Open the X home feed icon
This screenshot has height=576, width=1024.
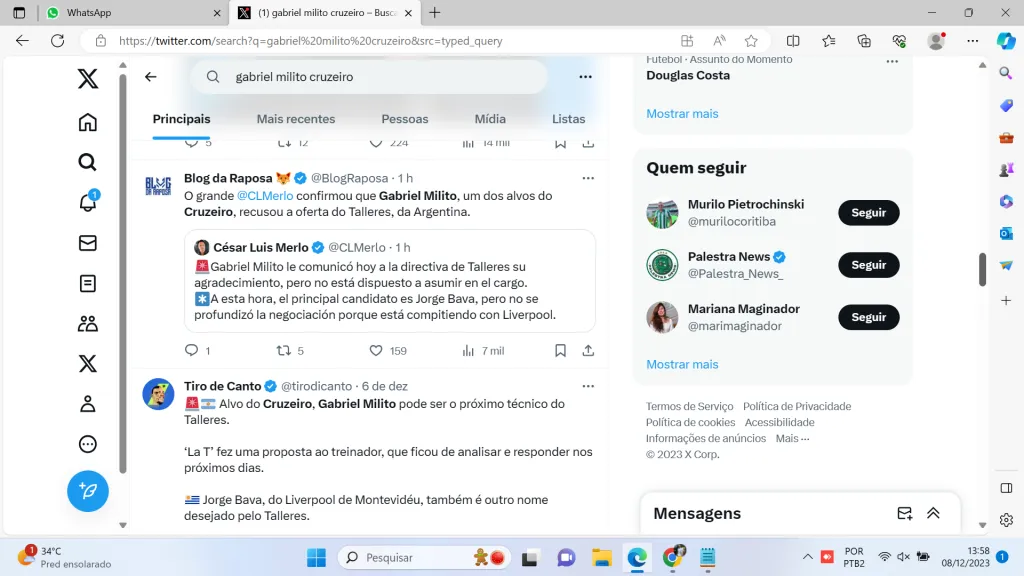point(88,123)
